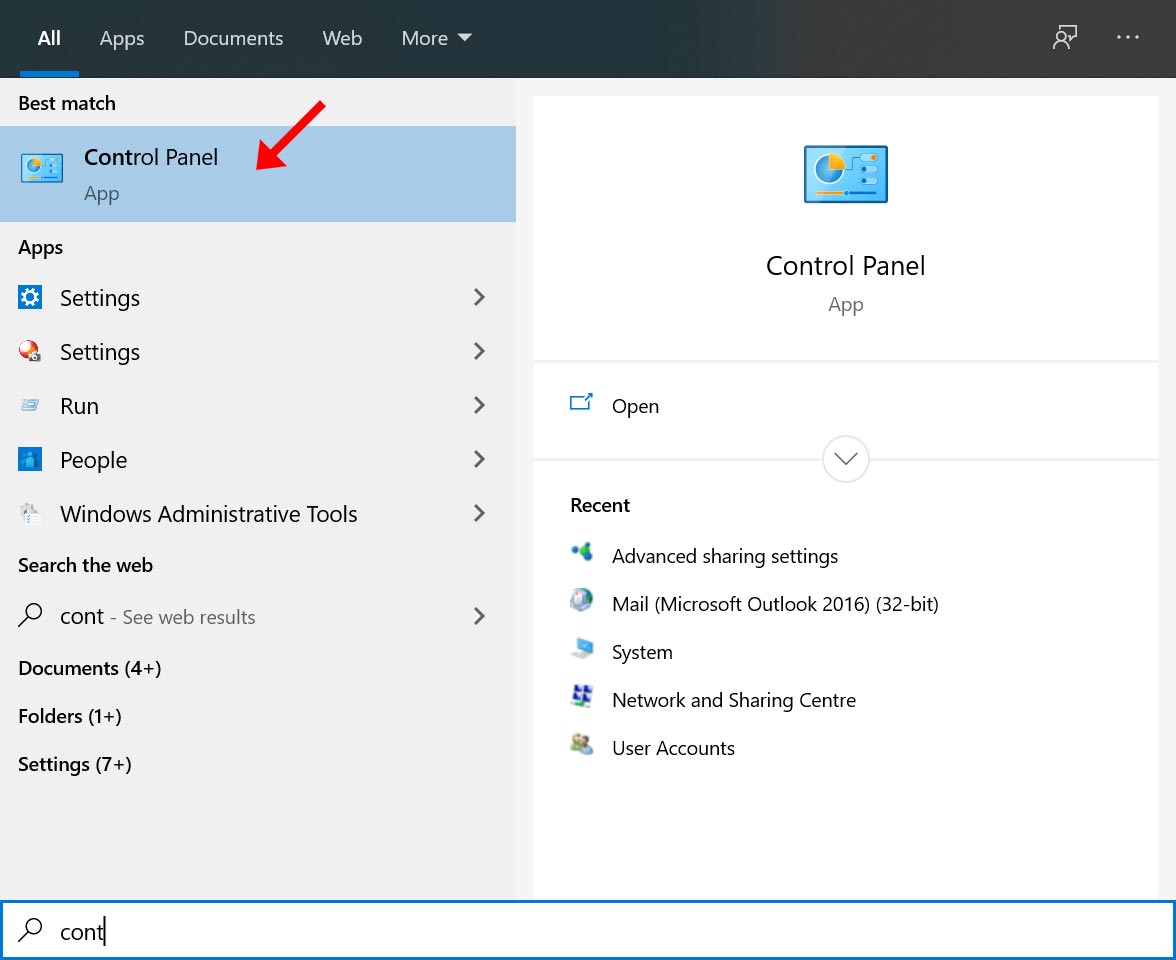Click the Control Panel title in preview pane

tap(845, 266)
